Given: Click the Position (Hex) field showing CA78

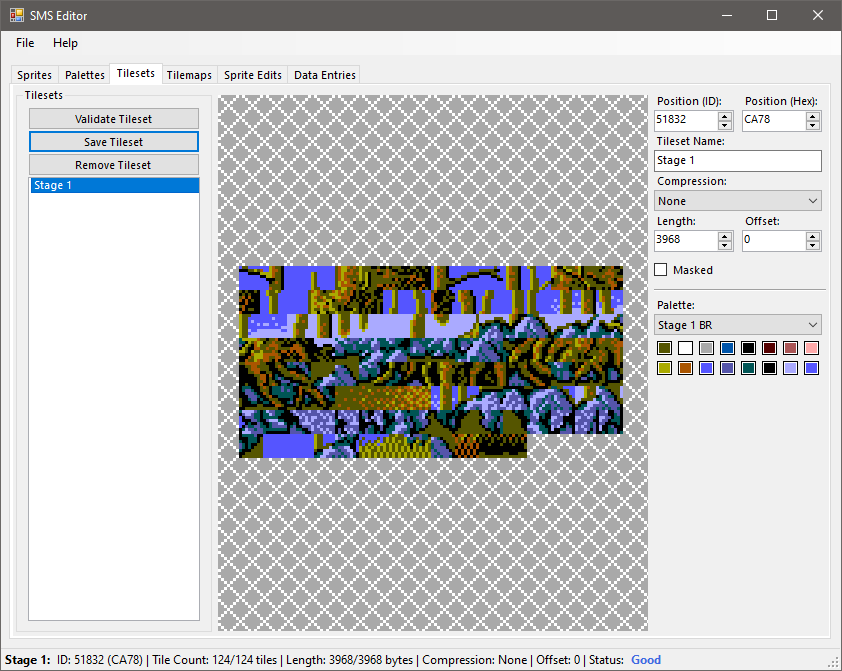Looking at the screenshot, I should tap(774, 120).
